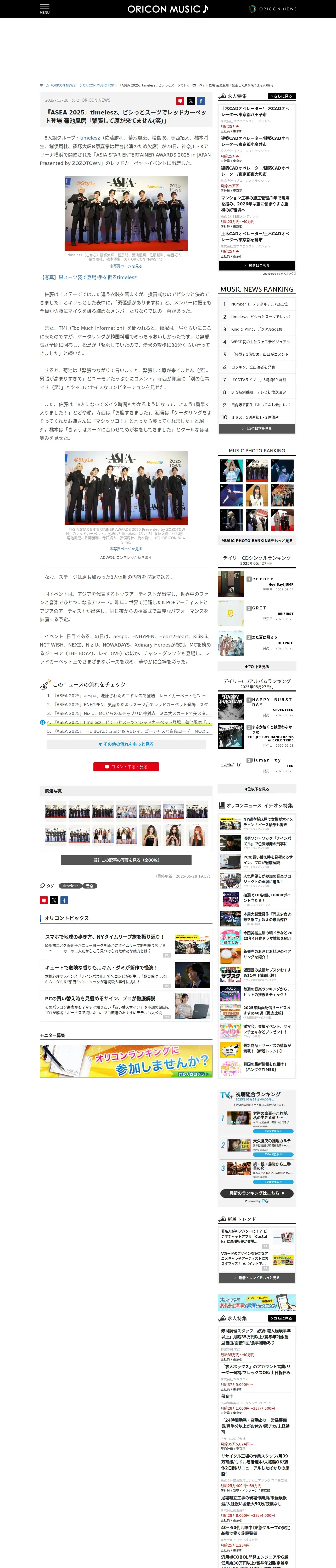This screenshot has width=336, height=1568.
Task: Open 寿司調理スタッフ job listing
Action: click(257, 1345)
